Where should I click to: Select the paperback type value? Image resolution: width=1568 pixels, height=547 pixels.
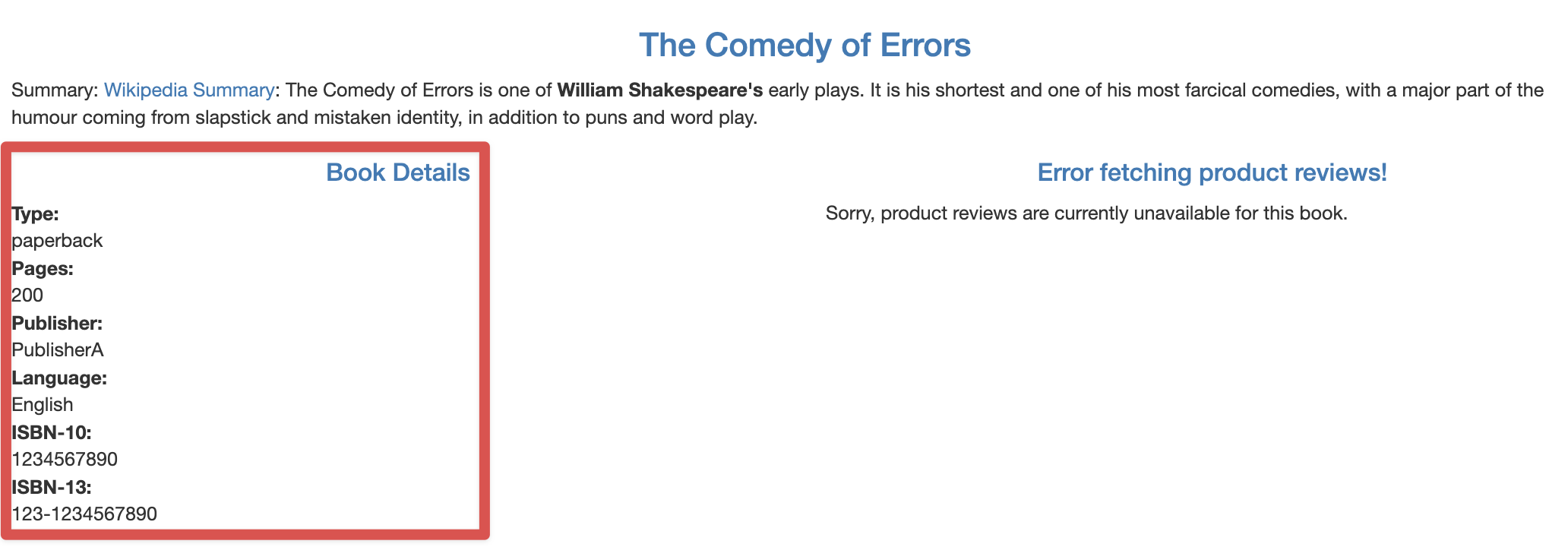point(57,241)
